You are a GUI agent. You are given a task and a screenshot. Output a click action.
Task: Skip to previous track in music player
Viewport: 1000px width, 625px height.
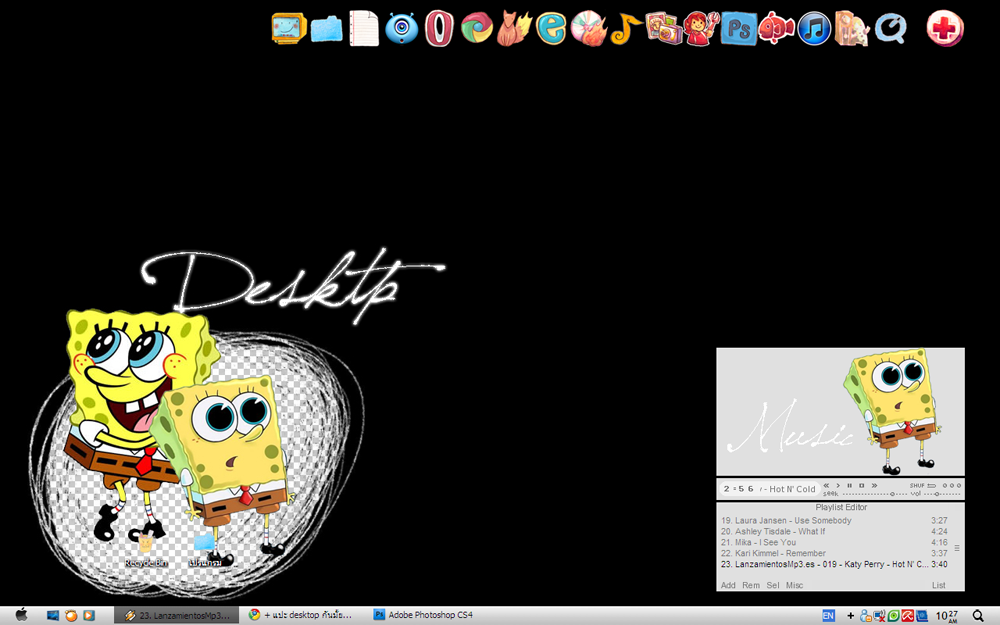pos(826,485)
